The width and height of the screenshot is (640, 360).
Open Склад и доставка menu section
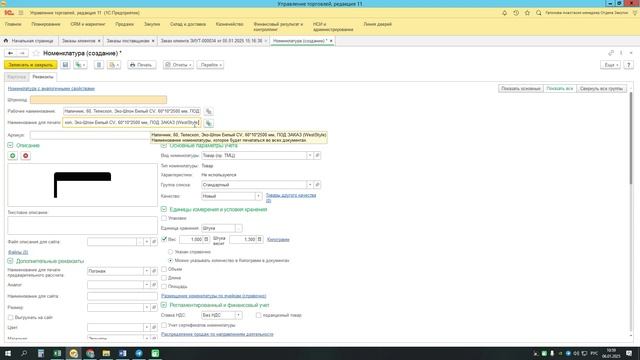pos(188,24)
